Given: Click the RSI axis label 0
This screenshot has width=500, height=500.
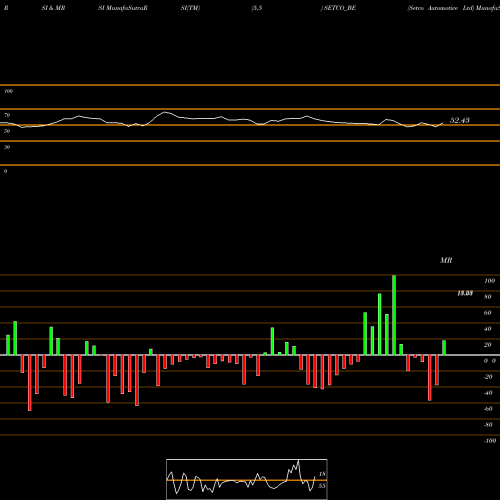Looking at the screenshot, I should [x=5, y=171].
